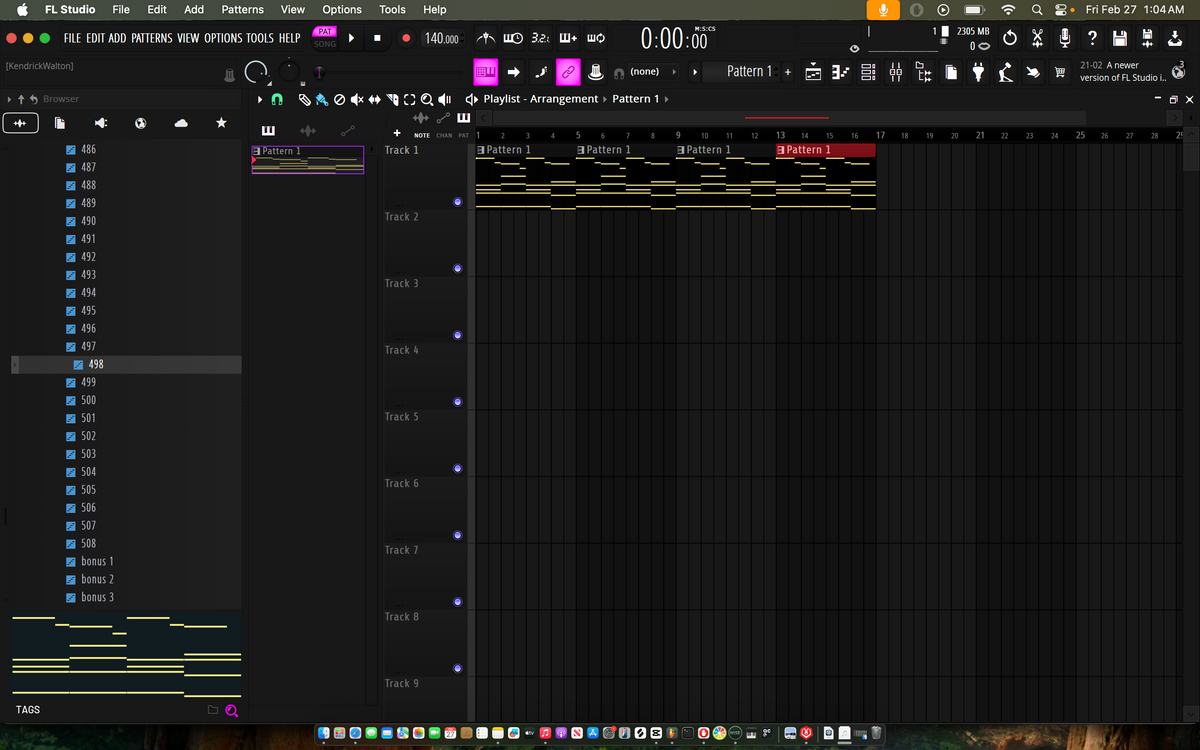Open the Mixer window icon
The height and width of the screenshot is (750, 1200).
click(896, 72)
